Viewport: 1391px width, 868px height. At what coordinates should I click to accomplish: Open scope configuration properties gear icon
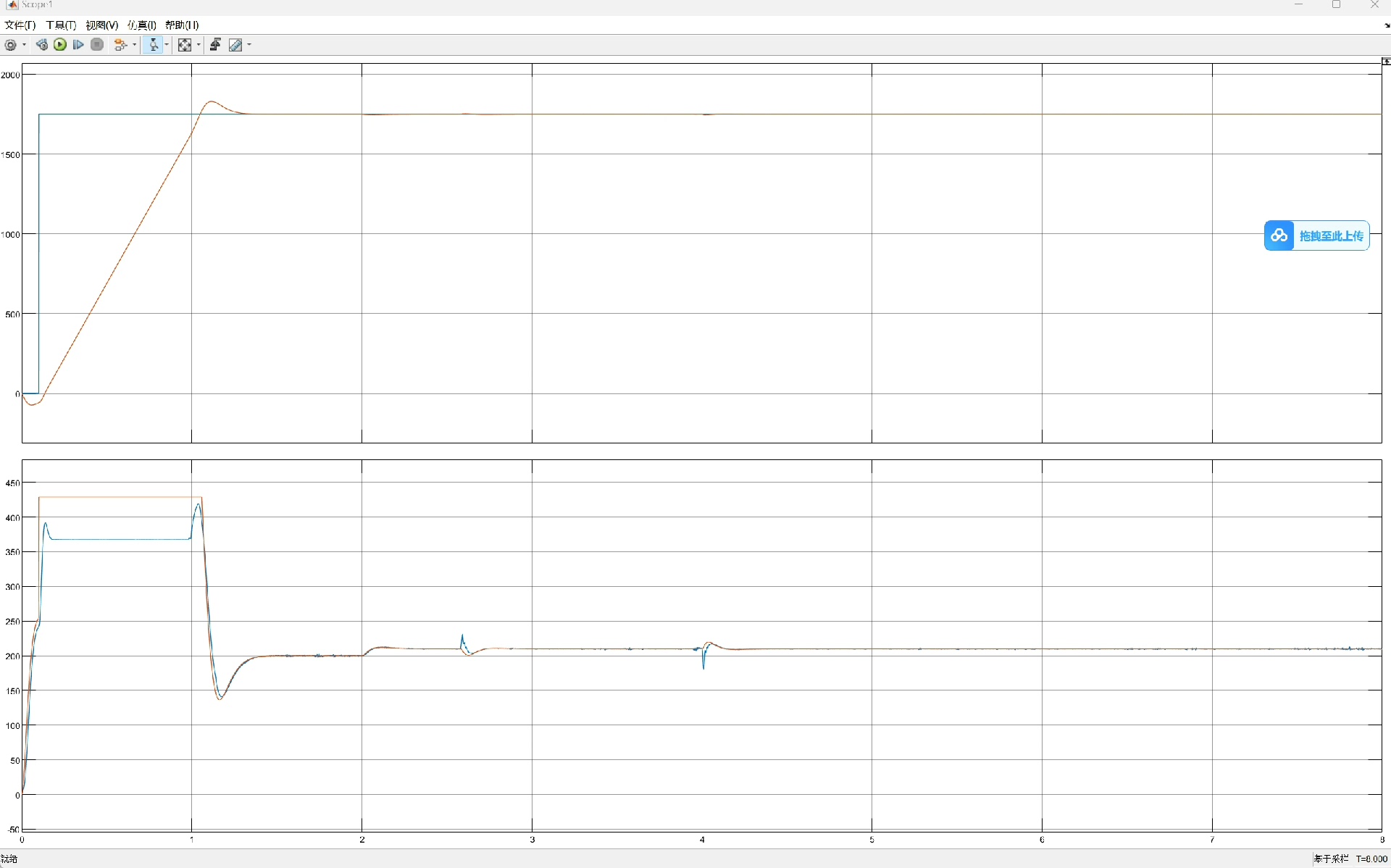click(x=10, y=45)
